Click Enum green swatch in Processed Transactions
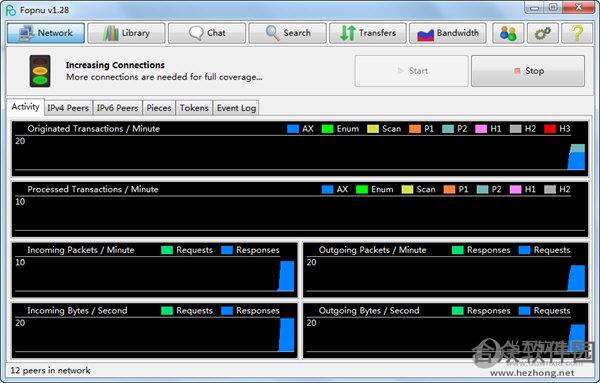The image size is (600, 383). tap(362, 189)
